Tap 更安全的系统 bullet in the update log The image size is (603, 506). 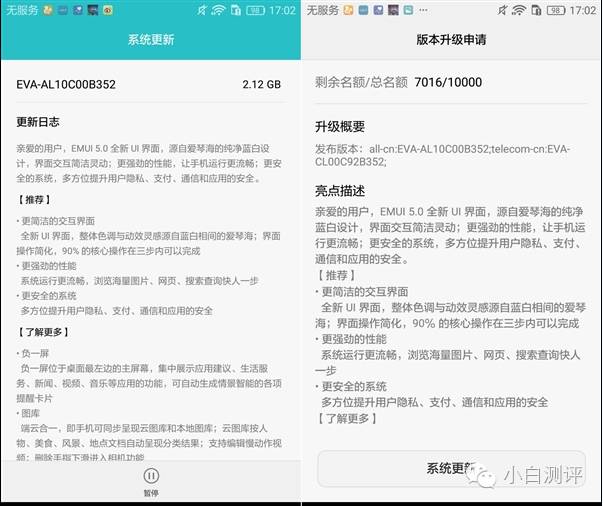[46, 296]
